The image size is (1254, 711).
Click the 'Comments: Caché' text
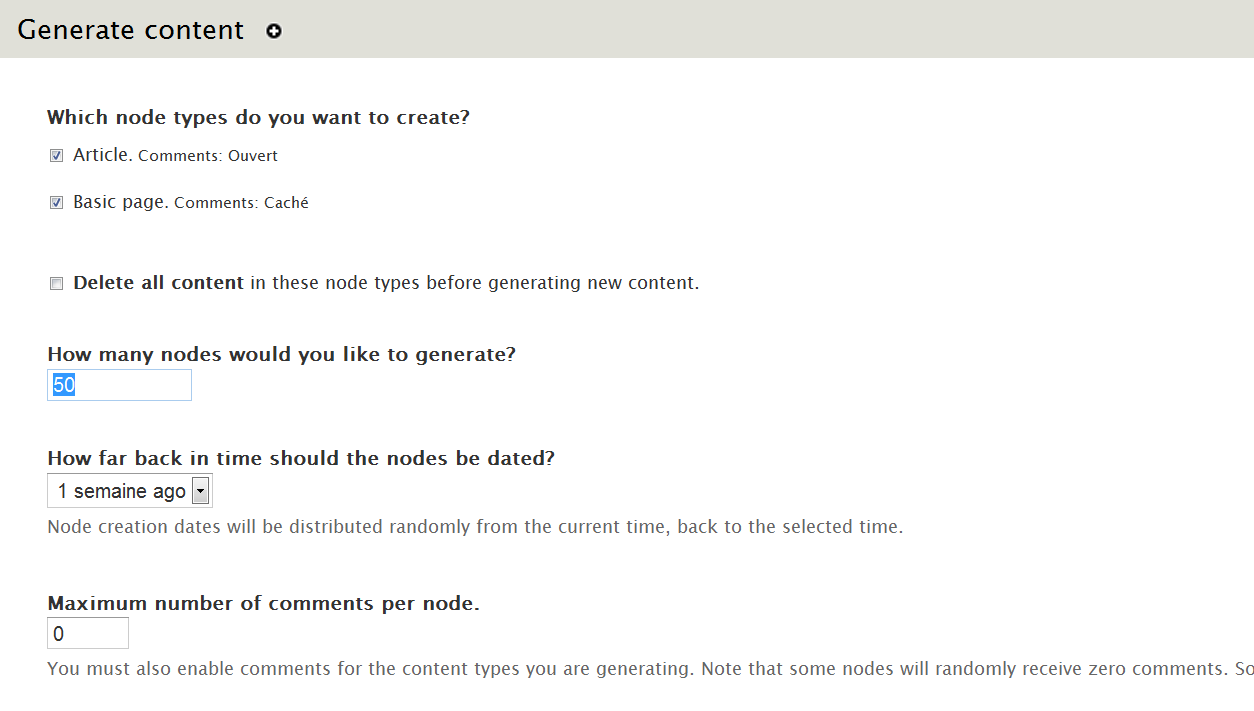241,203
